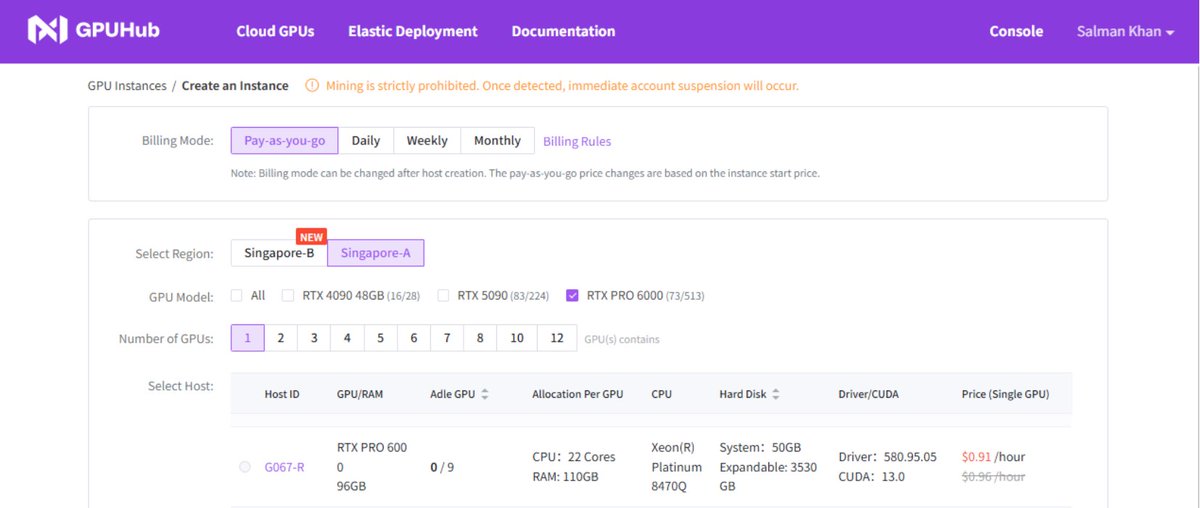Click the NEW badge on Singapore-B
This screenshot has height=508, width=1200.
click(x=312, y=238)
